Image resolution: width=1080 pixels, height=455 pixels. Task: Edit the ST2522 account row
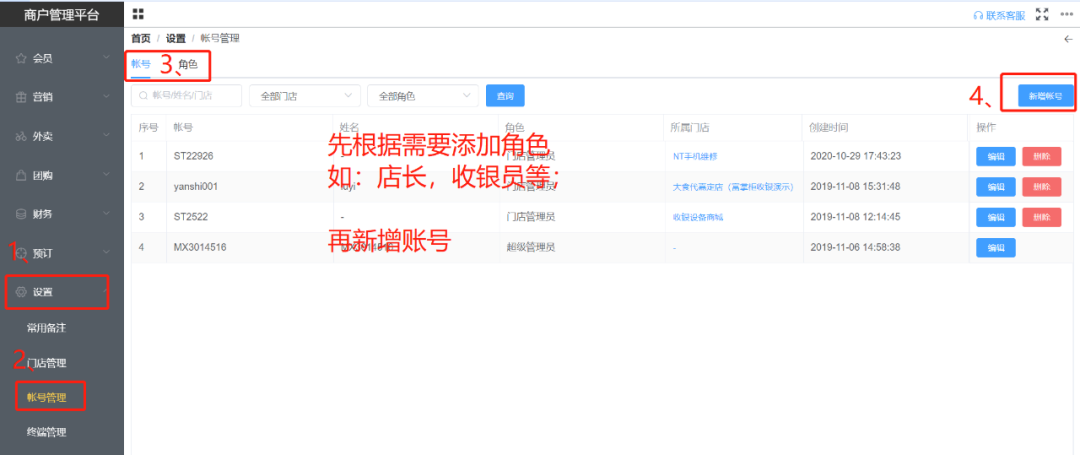click(995, 217)
